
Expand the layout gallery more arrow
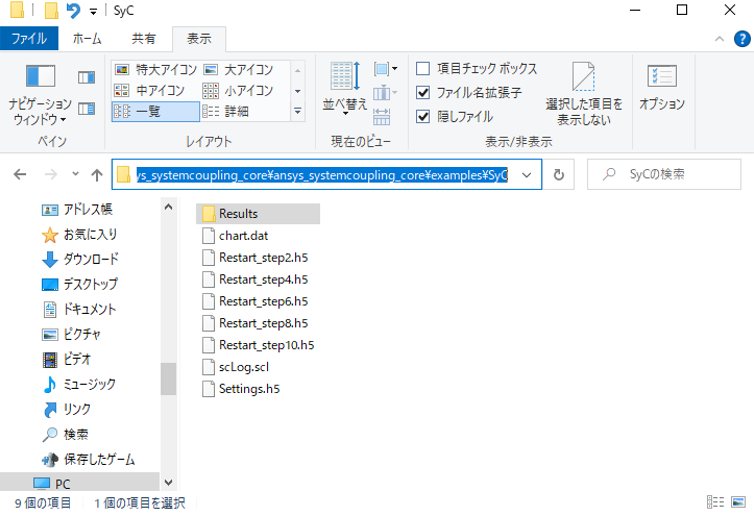tap(297, 111)
